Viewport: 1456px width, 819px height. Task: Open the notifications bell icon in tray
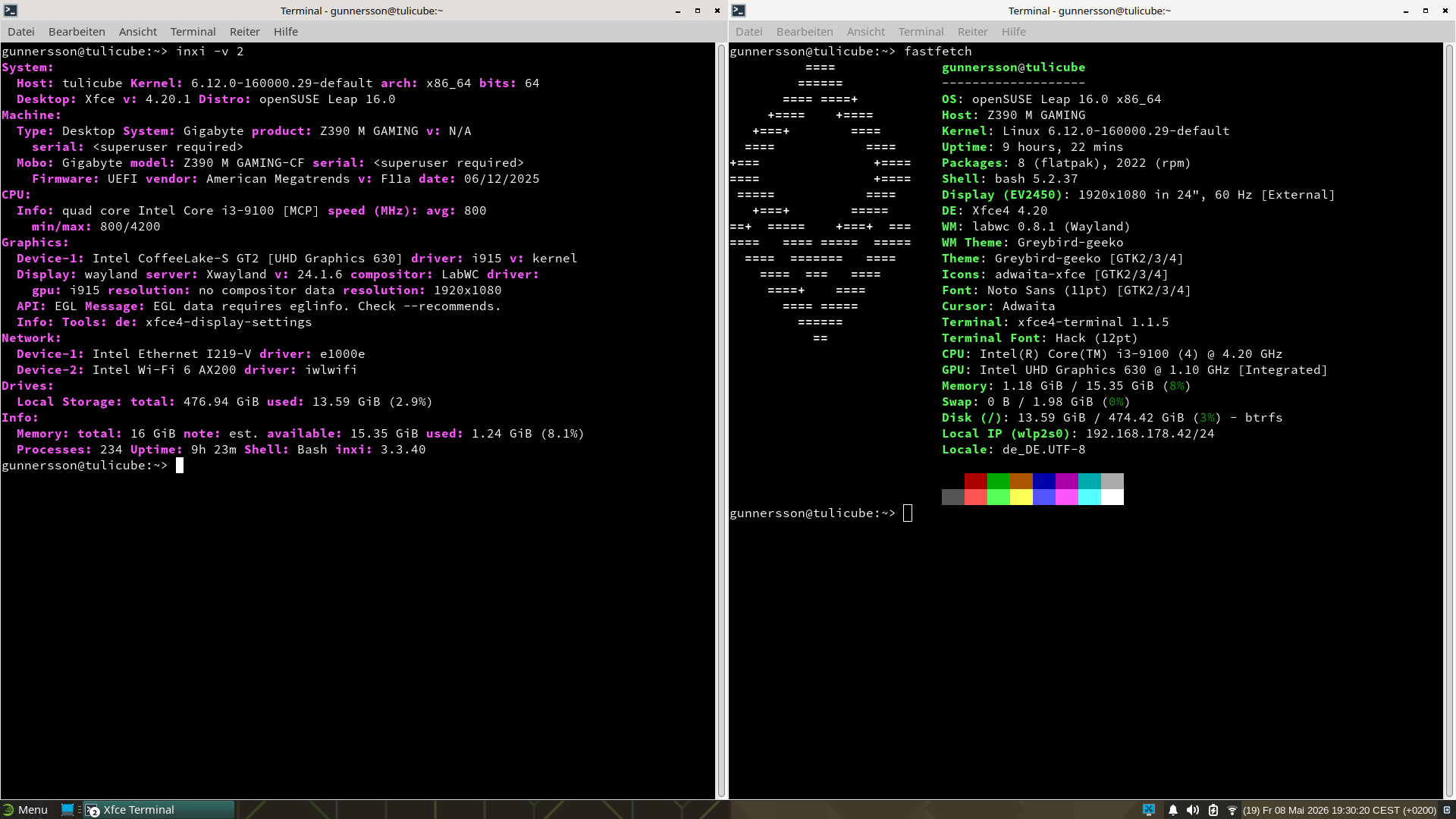[x=1172, y=810]
